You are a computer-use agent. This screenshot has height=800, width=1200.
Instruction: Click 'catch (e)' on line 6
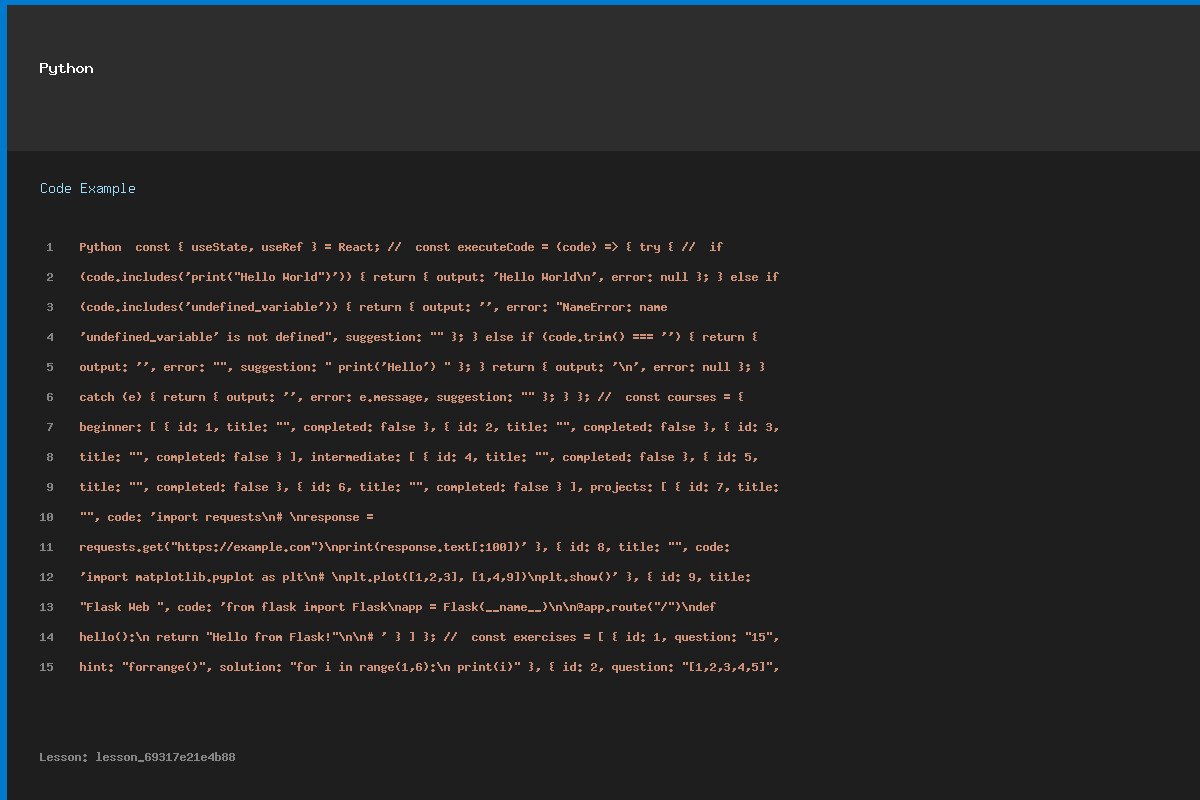click(111, 397)
